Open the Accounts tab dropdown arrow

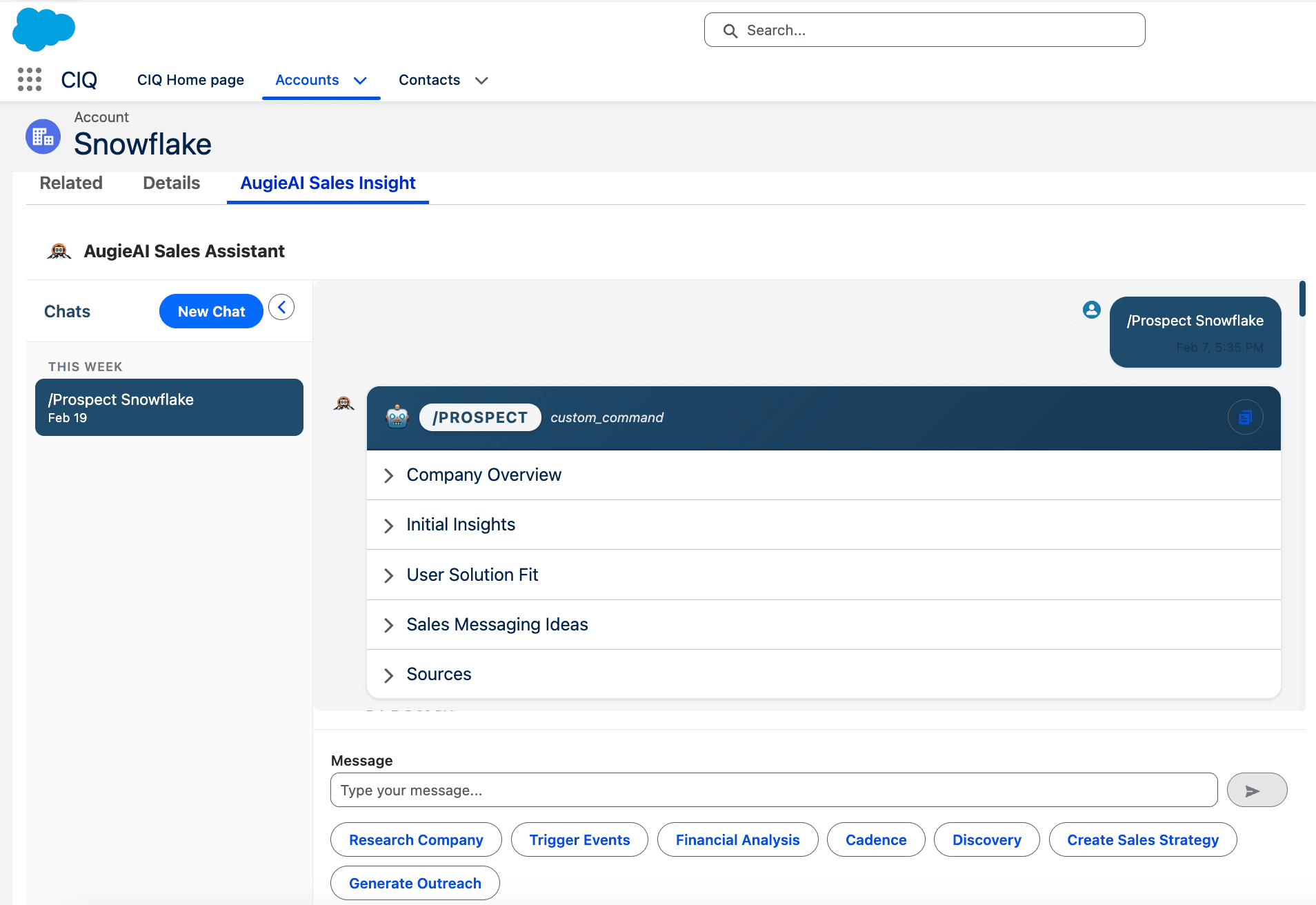[360, 81]
